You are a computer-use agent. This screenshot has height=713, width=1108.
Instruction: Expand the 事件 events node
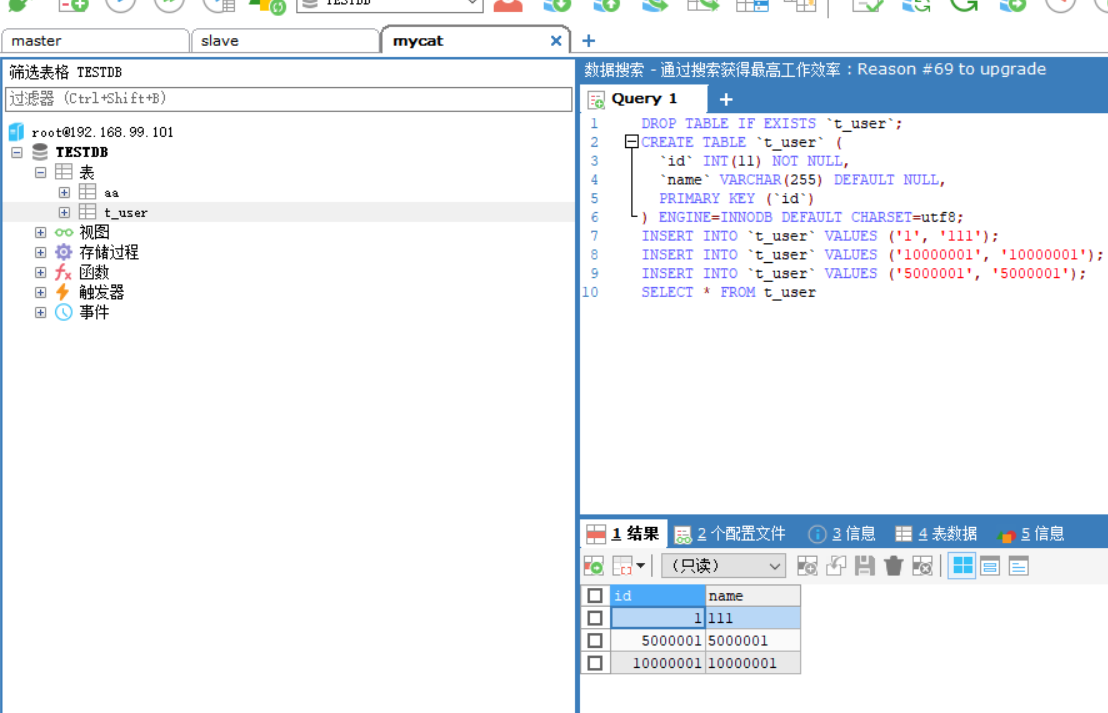click(40, 312)
